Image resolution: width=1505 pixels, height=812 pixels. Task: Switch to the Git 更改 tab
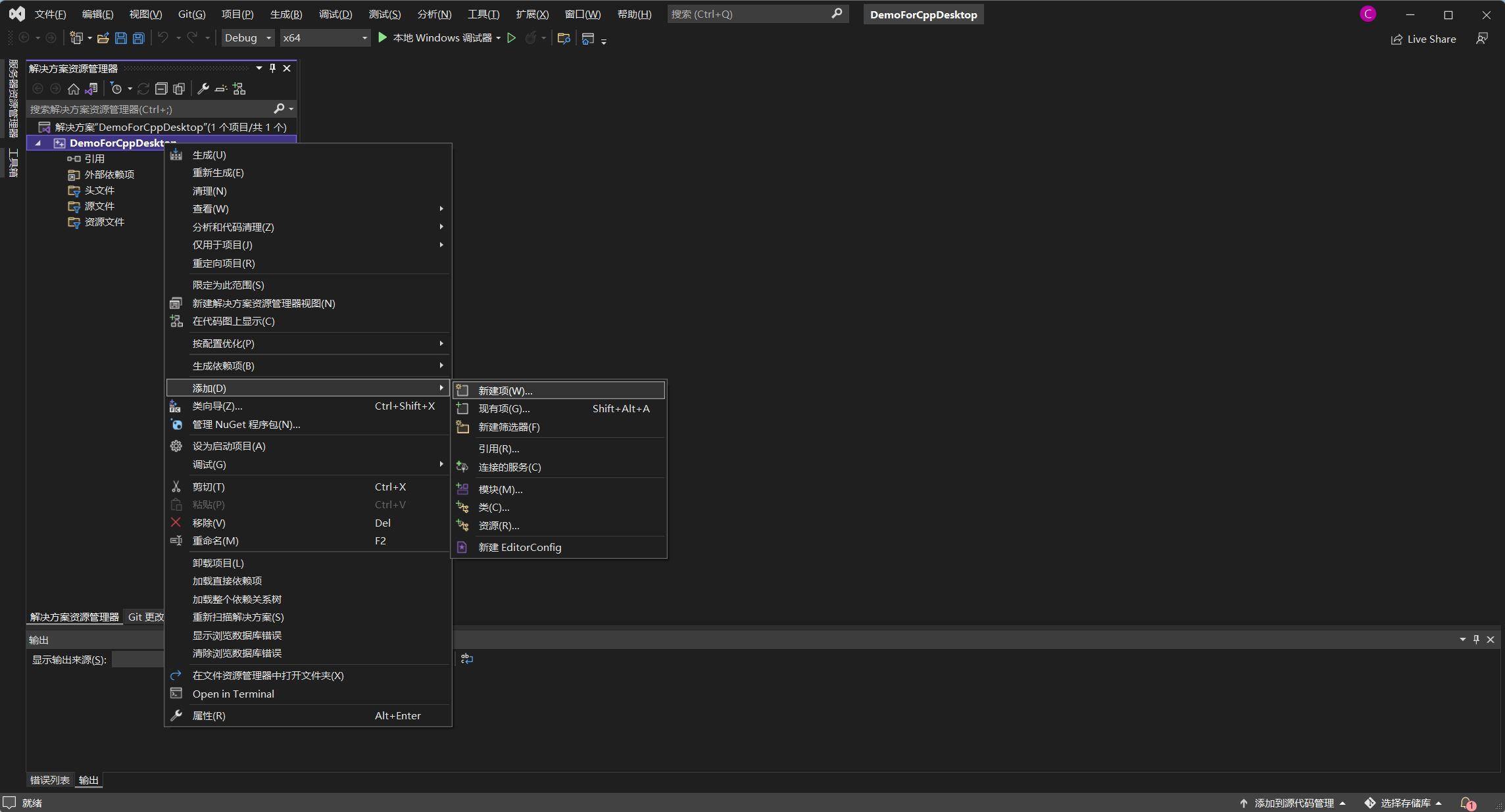coord(145,617)
